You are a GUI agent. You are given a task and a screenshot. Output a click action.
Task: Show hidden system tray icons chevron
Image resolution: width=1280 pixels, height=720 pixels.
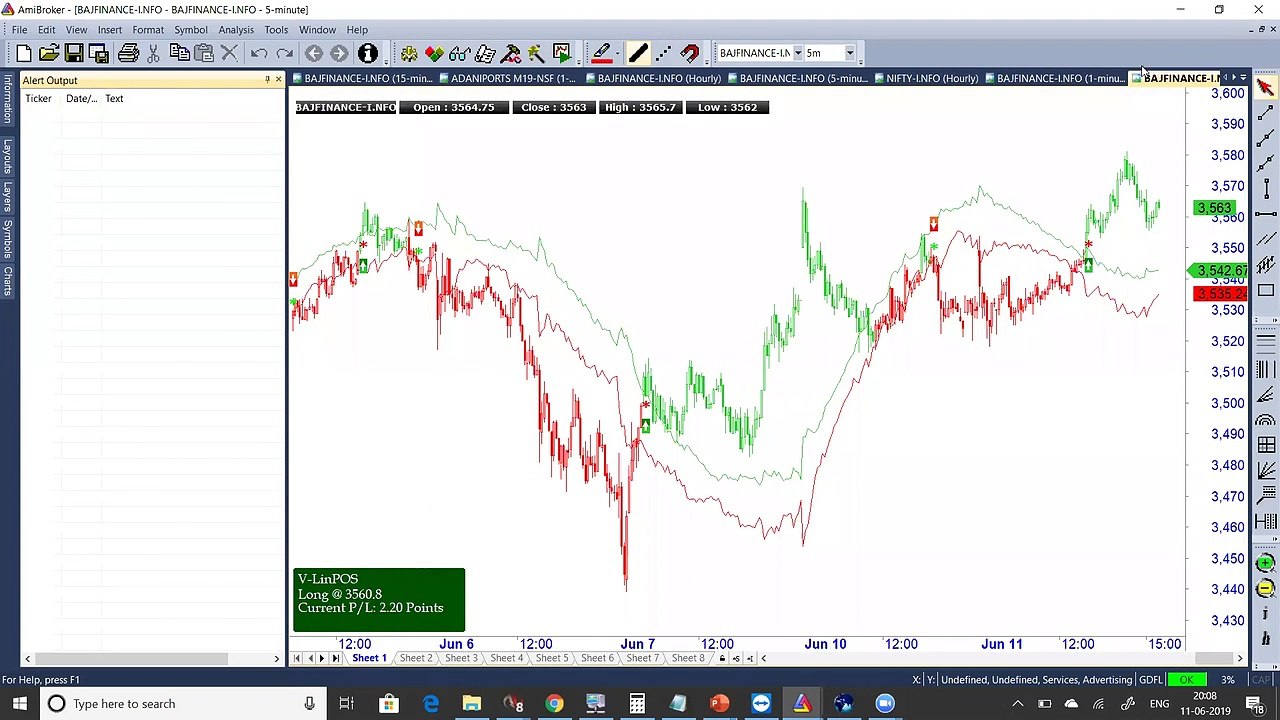click(1017, 704)
